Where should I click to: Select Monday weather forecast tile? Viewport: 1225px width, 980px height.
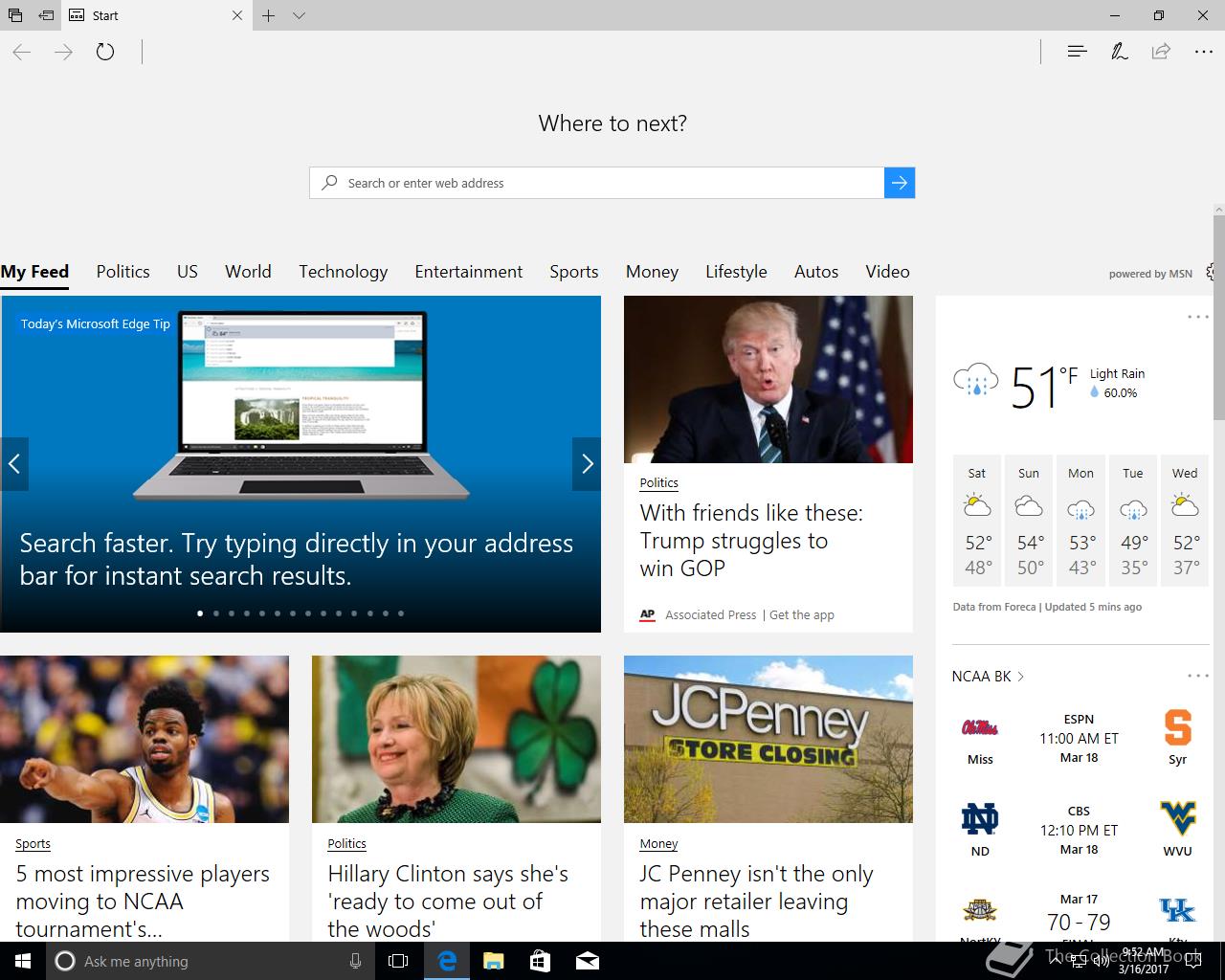(x=1080, y=521)
